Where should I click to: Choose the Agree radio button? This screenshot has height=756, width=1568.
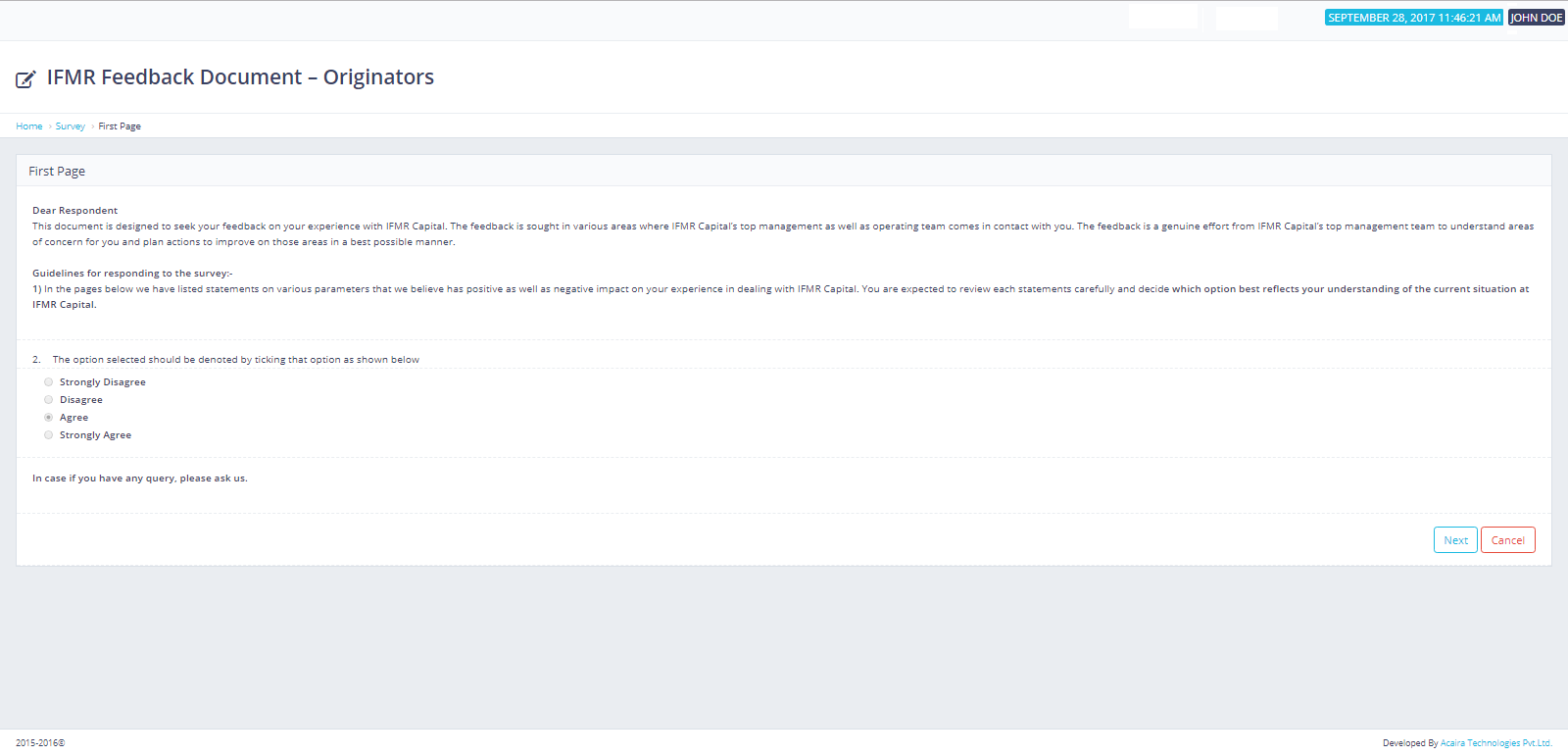point(49,418)
